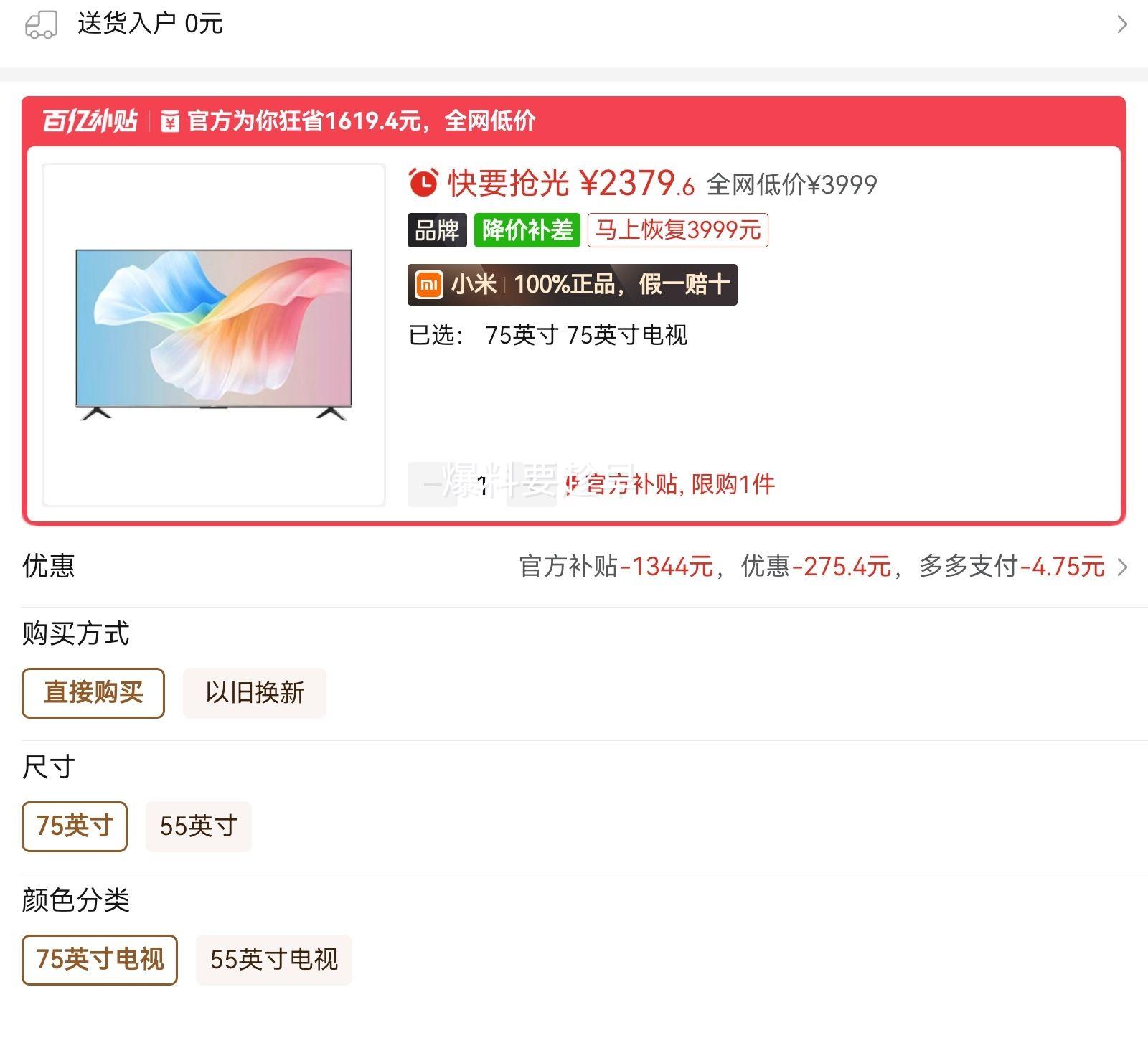The image size is (1148, 1053).
Task: Expand the 送货入户 delivery row chevron
Action: click(1122, 24)
